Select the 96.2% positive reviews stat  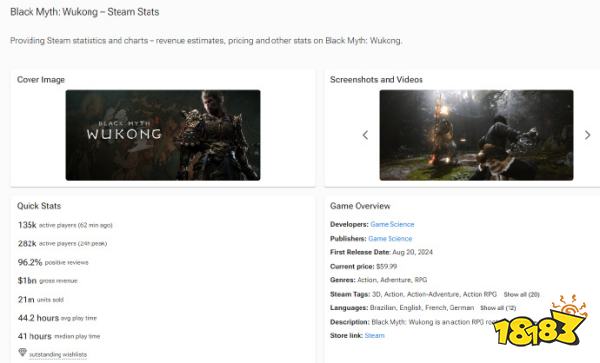pyautogui.click(x=53, y=262)
